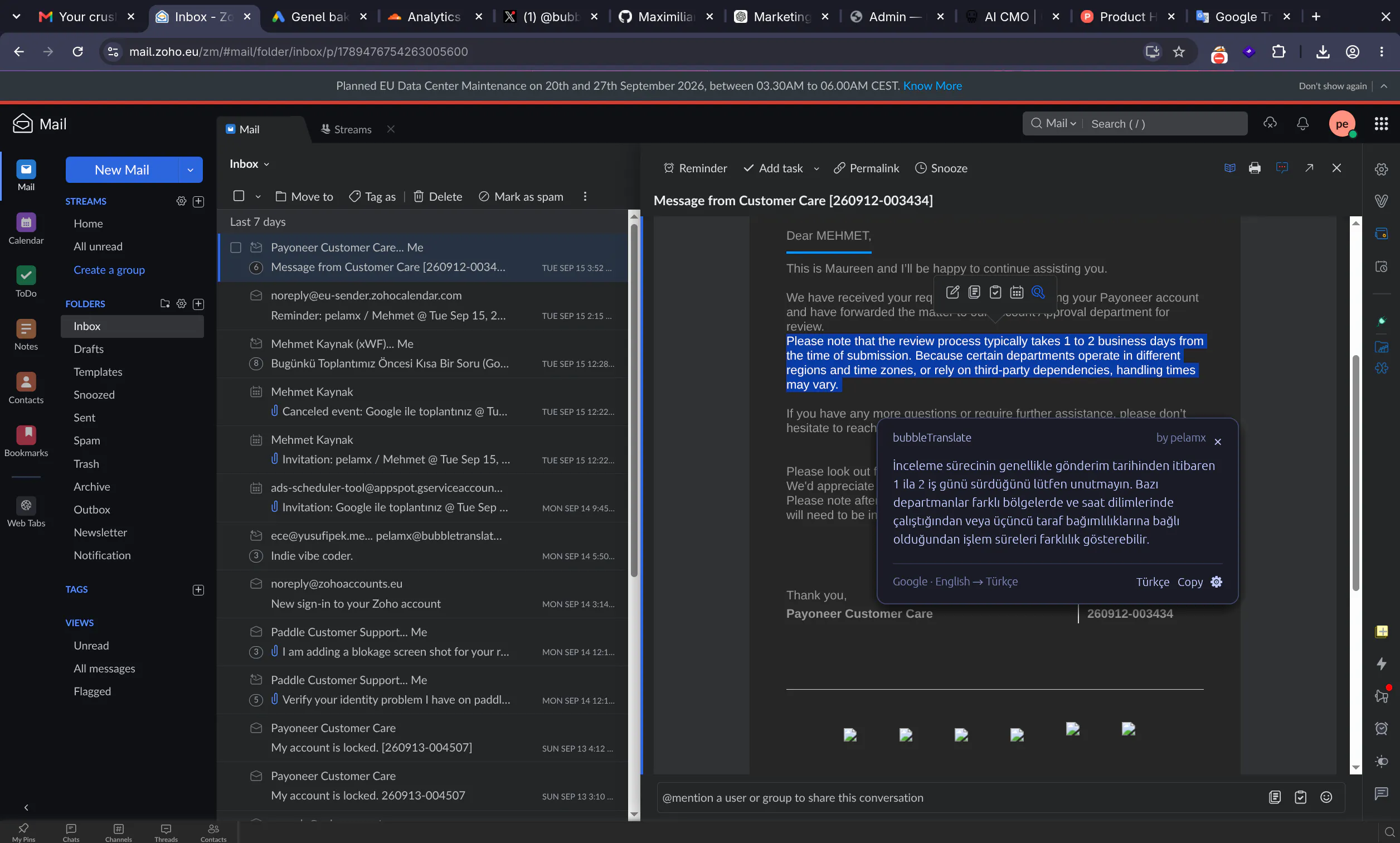This screenshot has width=1400, height=843.
Task: Click the Chats icon in bottom bar
Action: coord(71,832)
